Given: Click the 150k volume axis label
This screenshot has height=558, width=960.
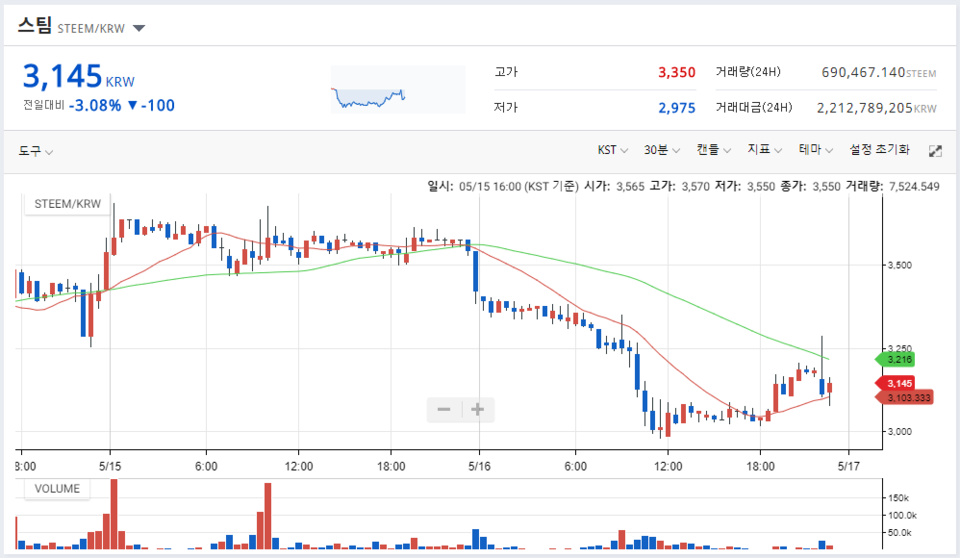Looking at the screenshot, I should (898, 498).
